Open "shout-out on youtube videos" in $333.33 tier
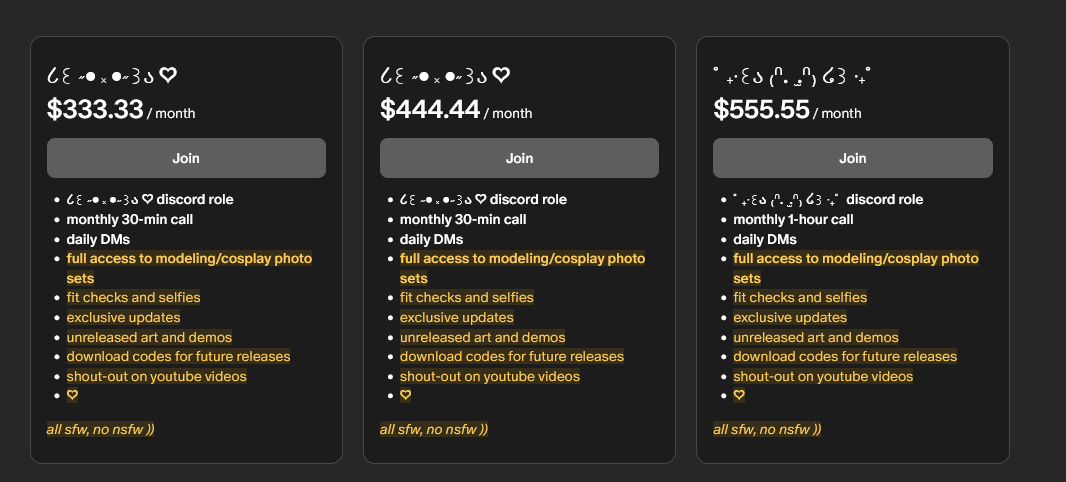This screenshot has height=482, width=1066. click(x=156, y=376)
